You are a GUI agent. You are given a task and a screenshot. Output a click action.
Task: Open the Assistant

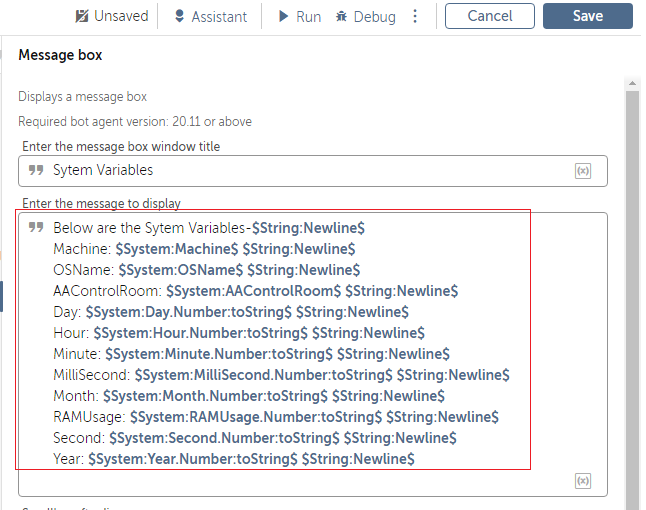[x=211, y=16]
